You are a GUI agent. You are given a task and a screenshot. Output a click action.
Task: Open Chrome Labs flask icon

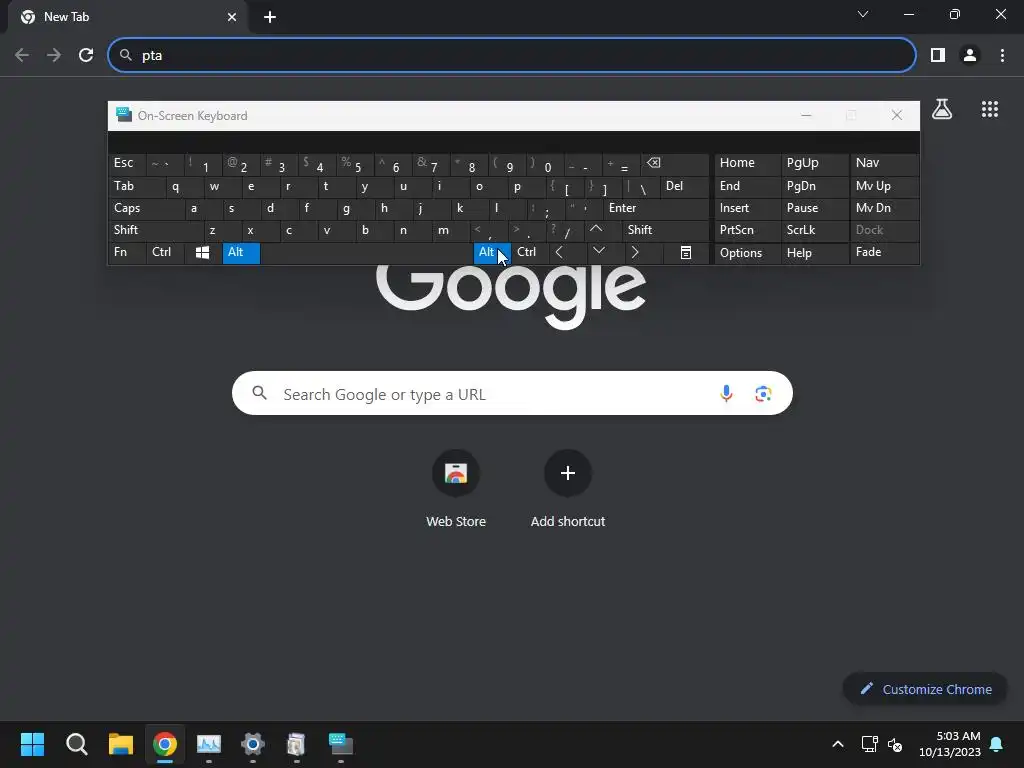pyautogui.click(x=942, y=109)
